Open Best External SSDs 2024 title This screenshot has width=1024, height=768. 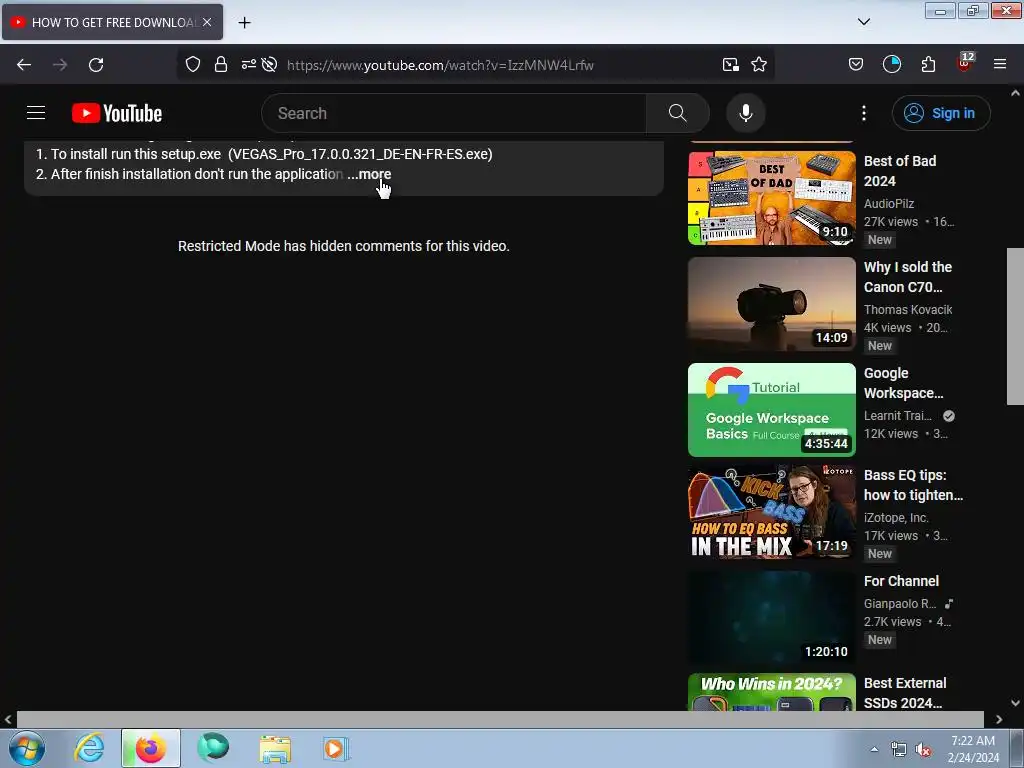(x=905, y=693)
